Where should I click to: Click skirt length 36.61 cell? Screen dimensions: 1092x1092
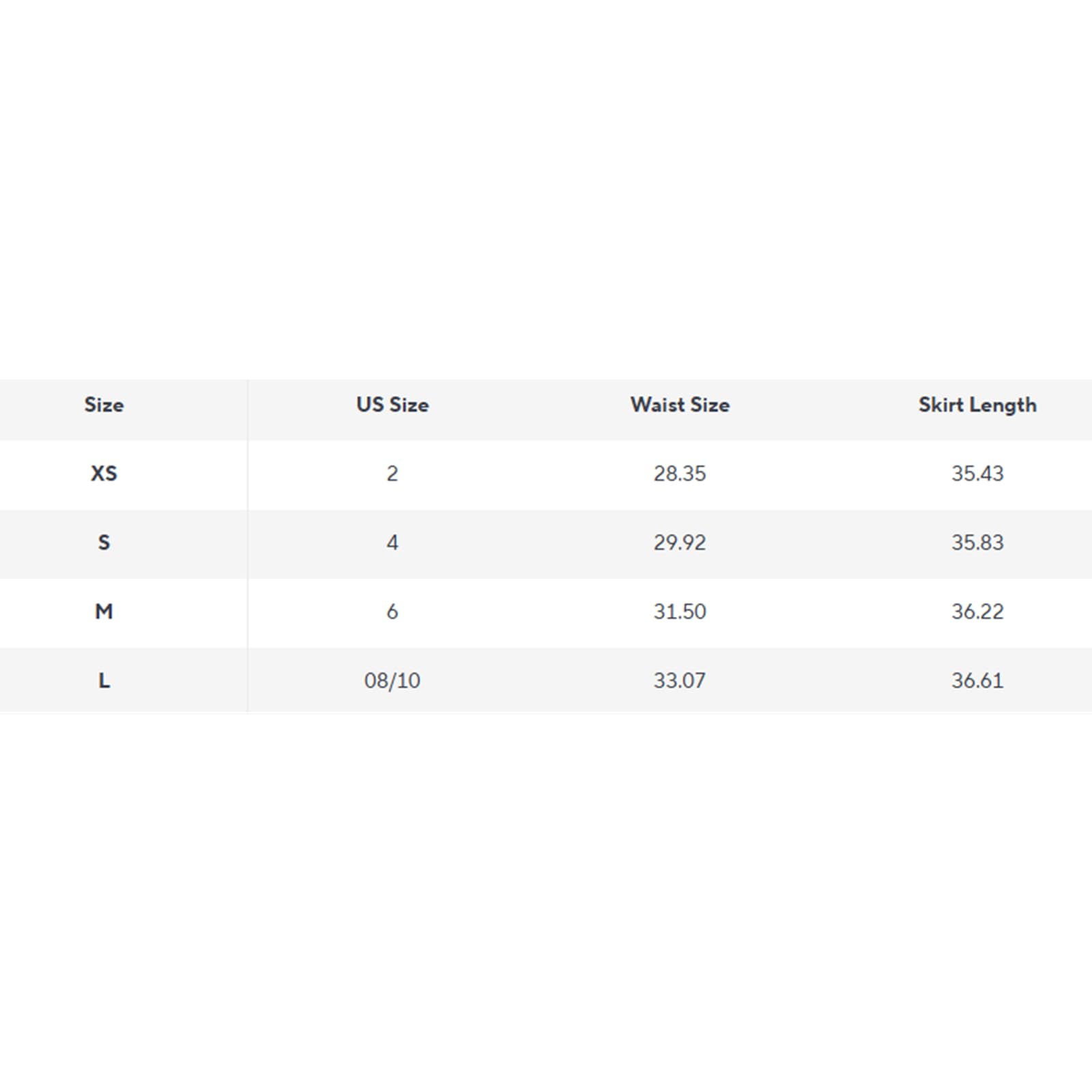click(x=977, y=680)
